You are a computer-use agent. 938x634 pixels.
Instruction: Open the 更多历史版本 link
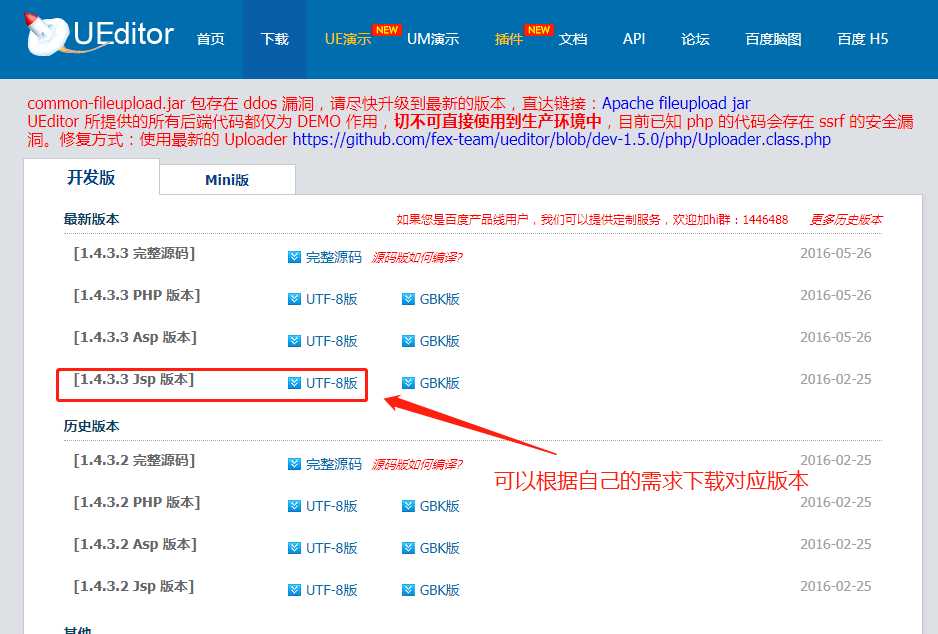pyautogui.click(x=846, y=220)
